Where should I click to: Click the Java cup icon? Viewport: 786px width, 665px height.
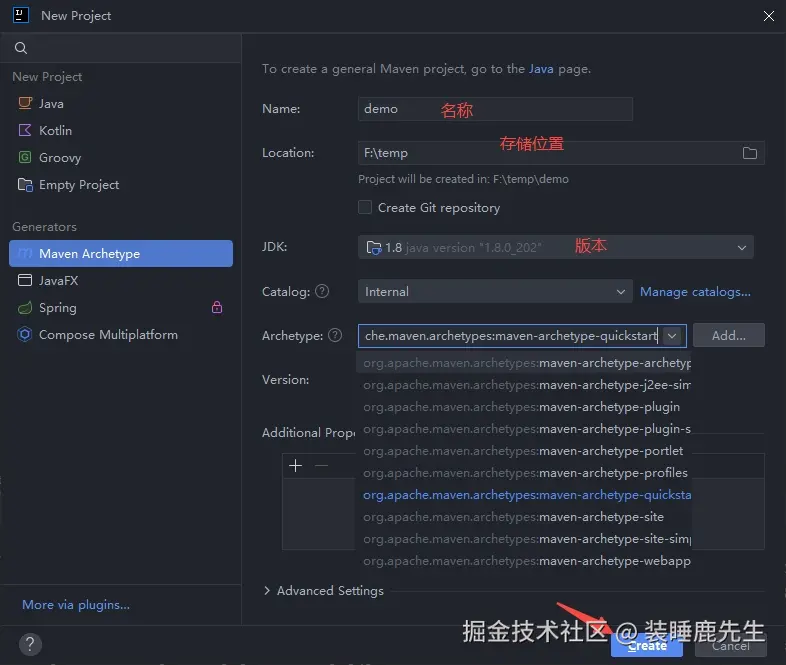point(25,103)
